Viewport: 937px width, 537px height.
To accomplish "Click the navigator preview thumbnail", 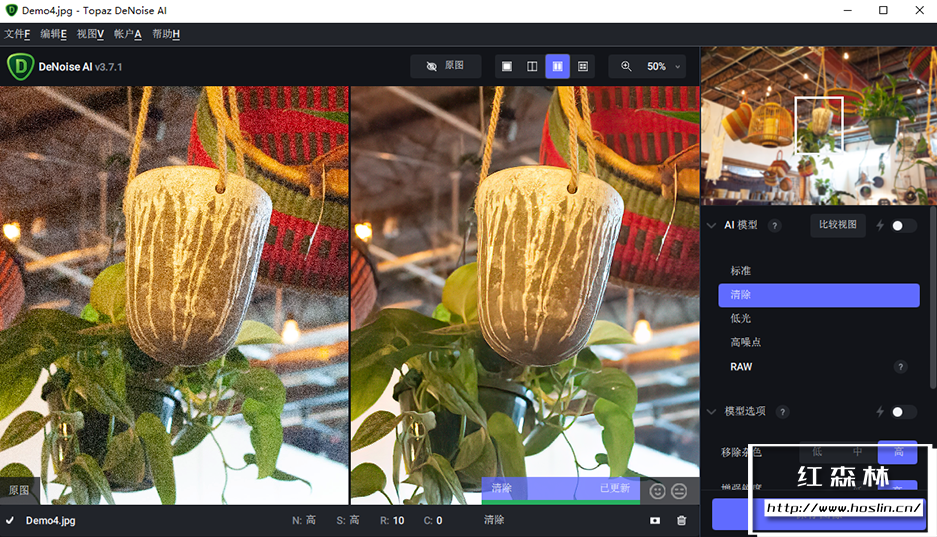I will [819, 126].
